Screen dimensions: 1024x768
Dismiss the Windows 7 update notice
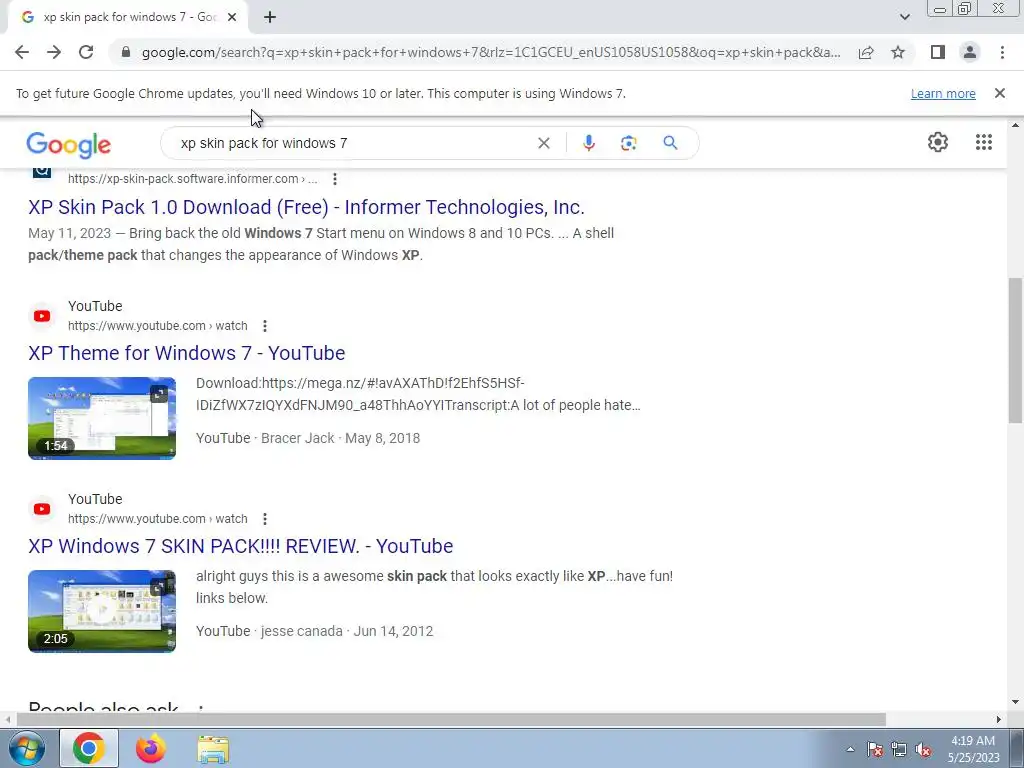999,93
